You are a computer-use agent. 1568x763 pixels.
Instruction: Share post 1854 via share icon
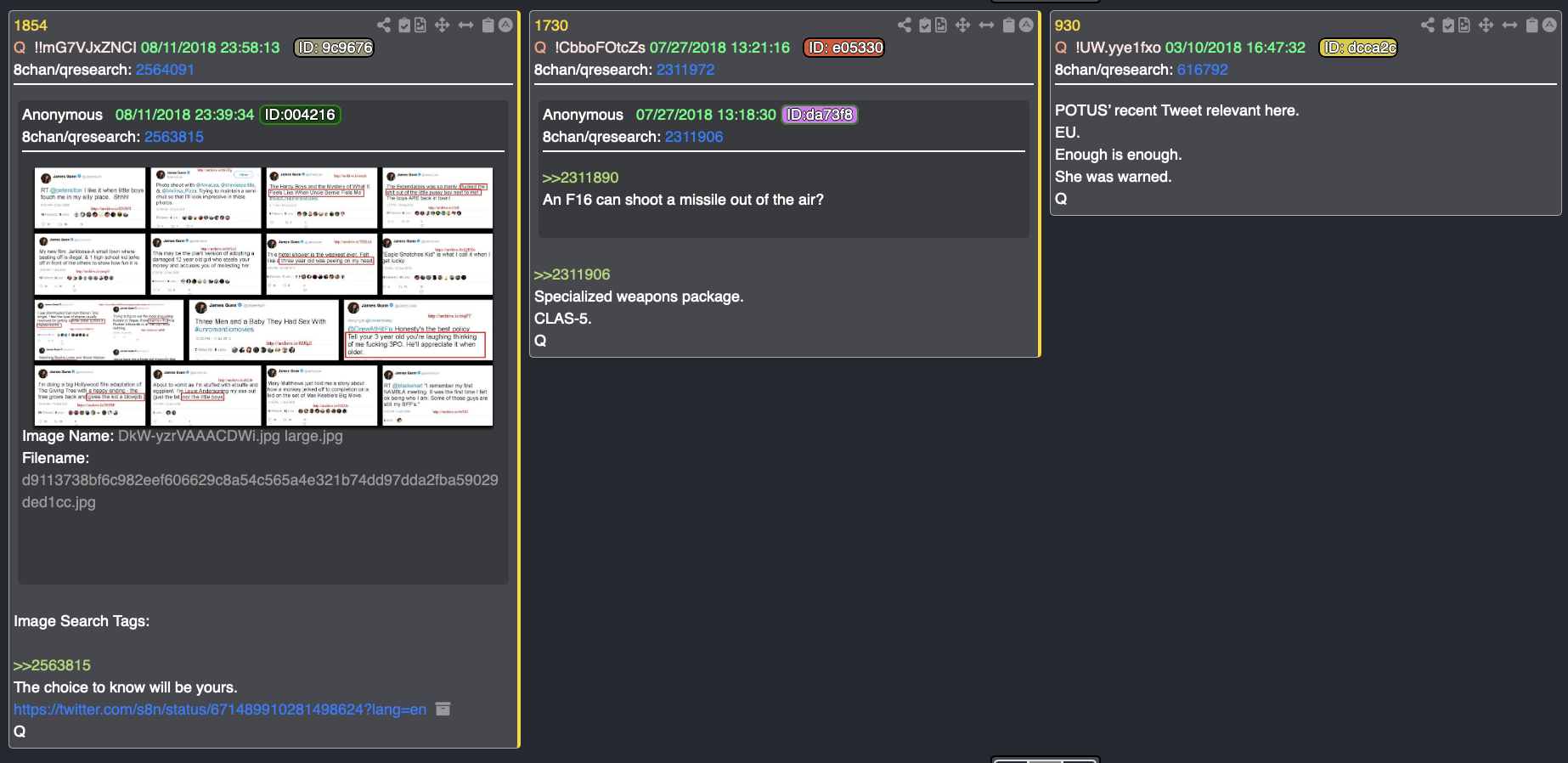(384, 25)
